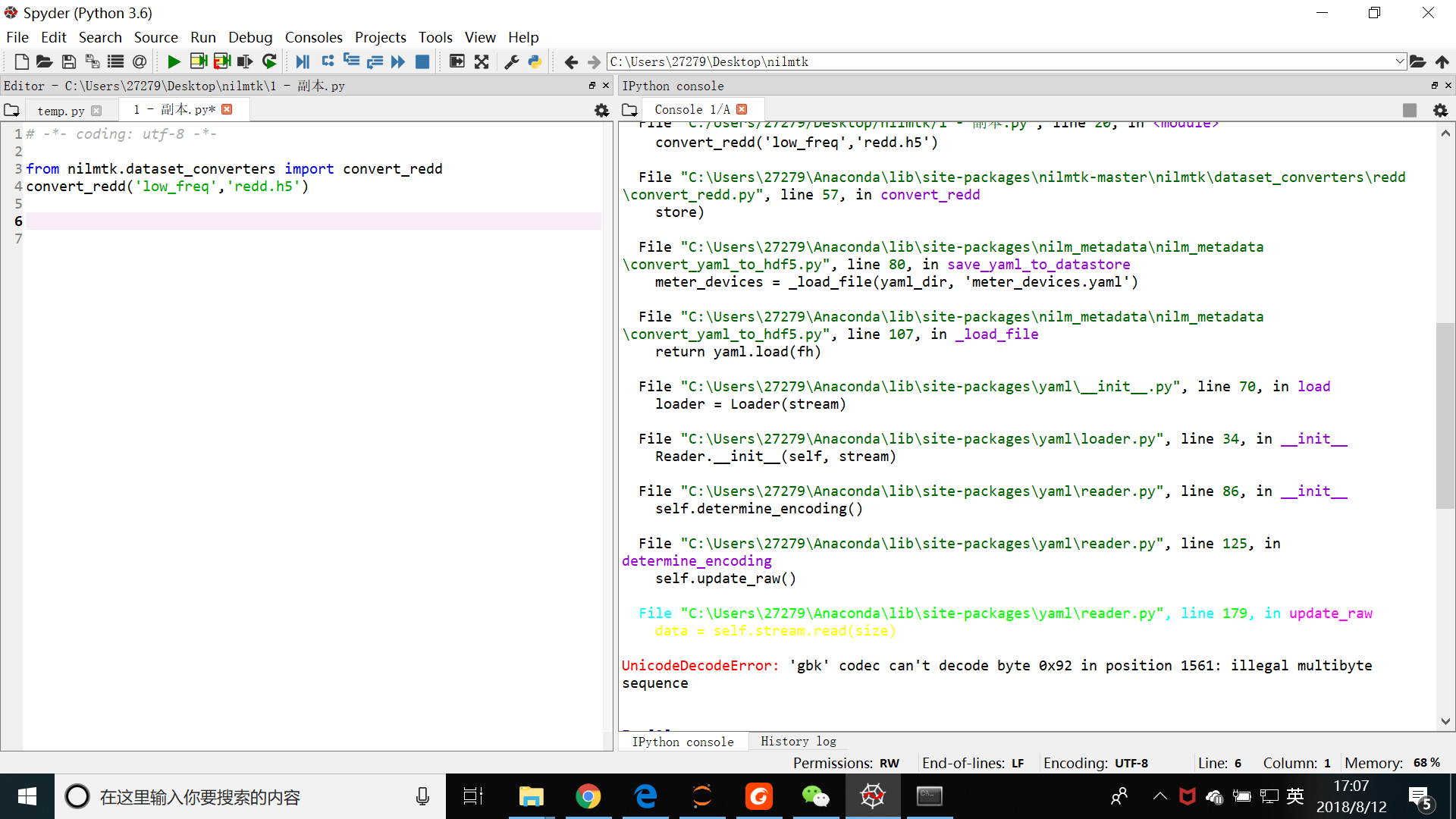Open the Debug menu
This screenshot has height=819, width=1456.
[250, 36]
